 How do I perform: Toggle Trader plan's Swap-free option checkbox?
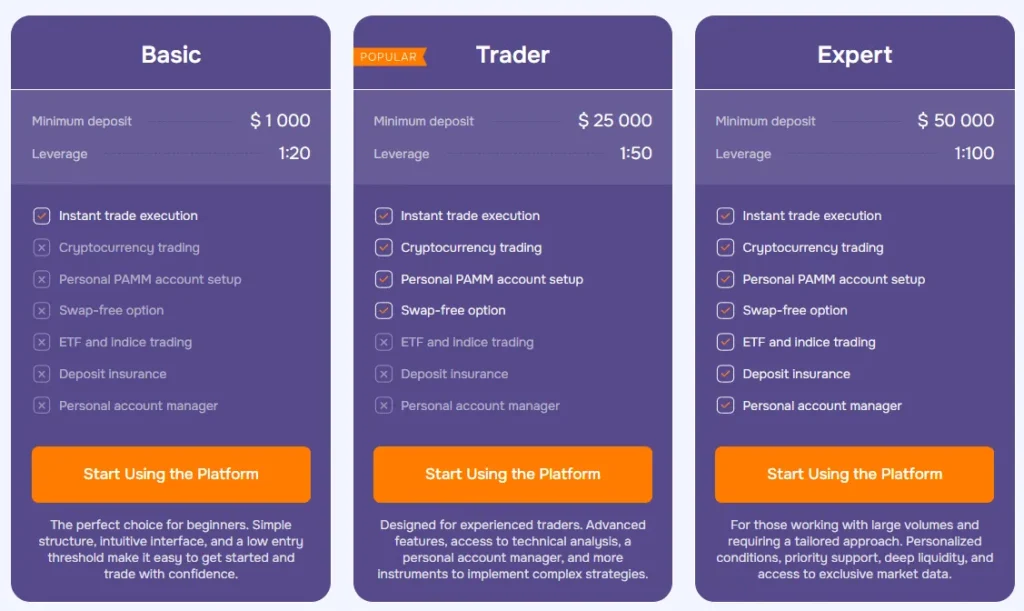383,311
